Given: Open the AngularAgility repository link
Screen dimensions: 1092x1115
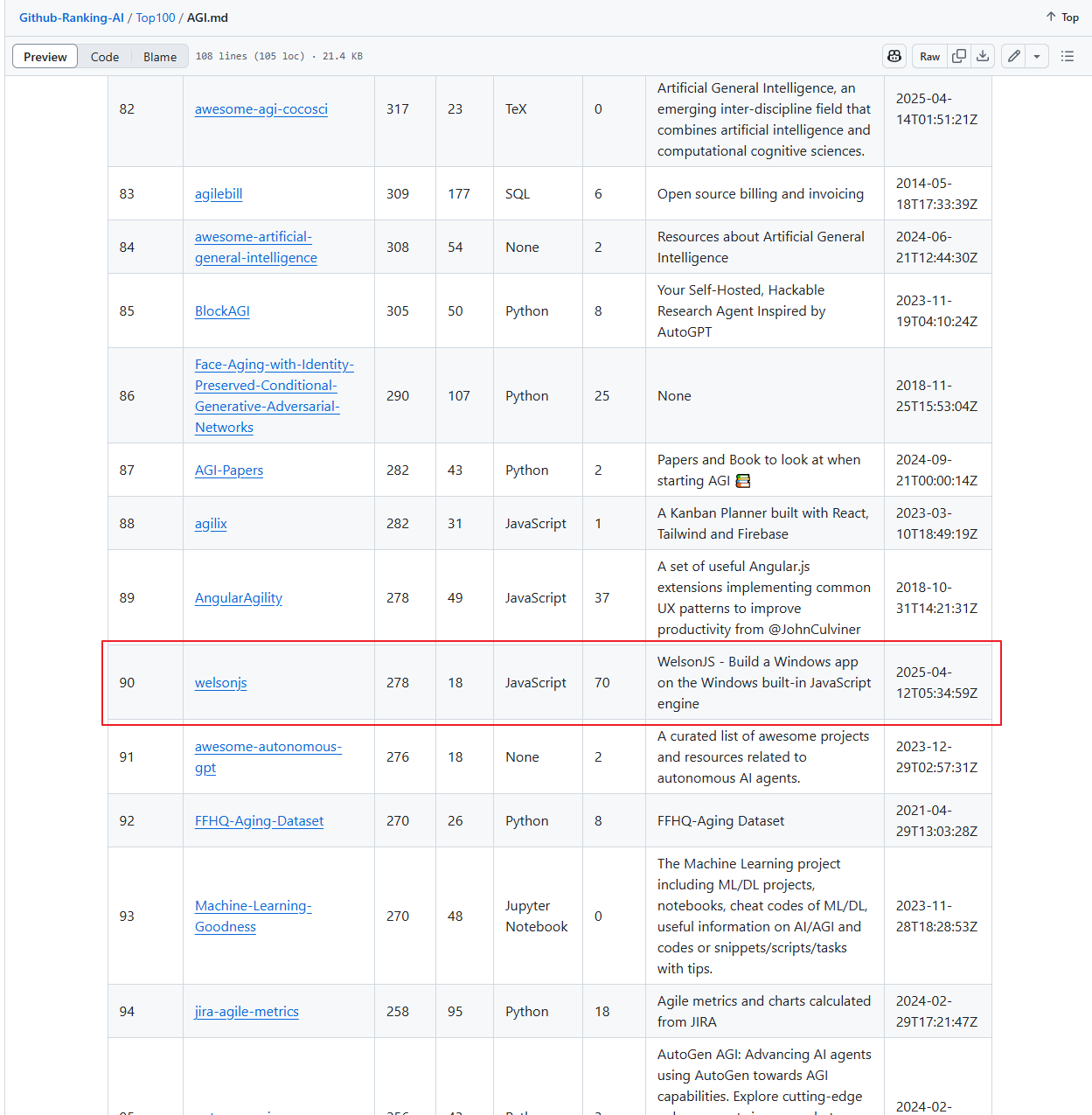Looking at the screenshot, I should point(238,598).
